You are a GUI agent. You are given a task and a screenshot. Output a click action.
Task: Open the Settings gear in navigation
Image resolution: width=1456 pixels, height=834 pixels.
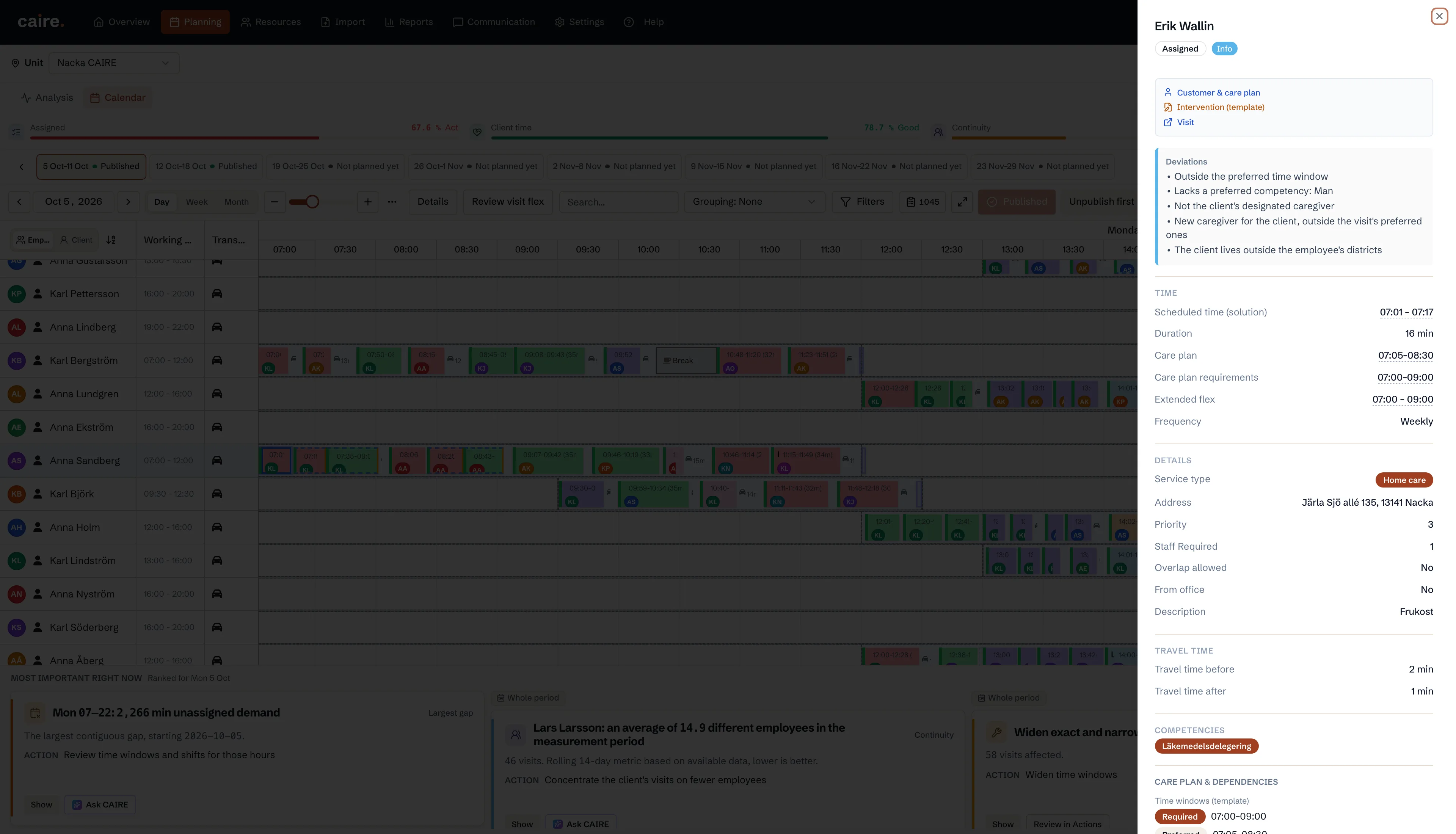click(x=559, y=22)
